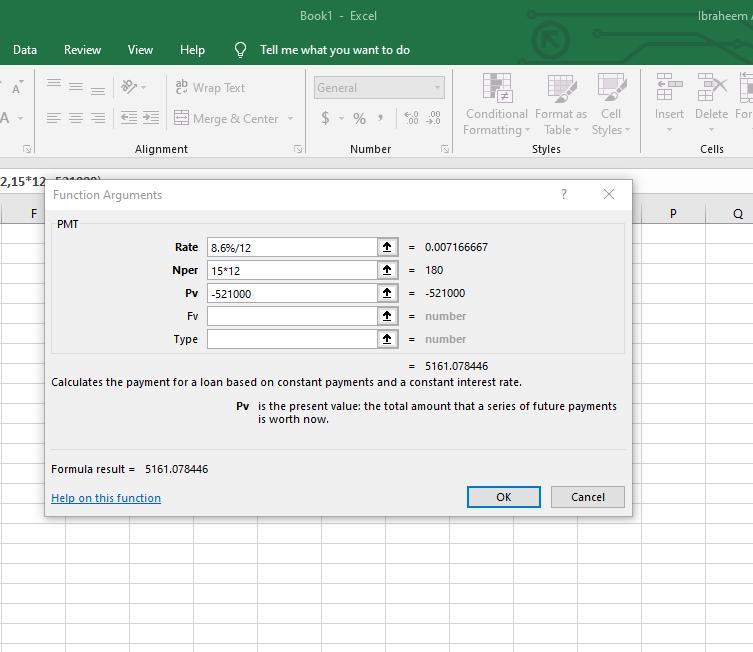Click the Comma Style icon
Viewport: 753px width, 652px height.
[x=381, y=118]
